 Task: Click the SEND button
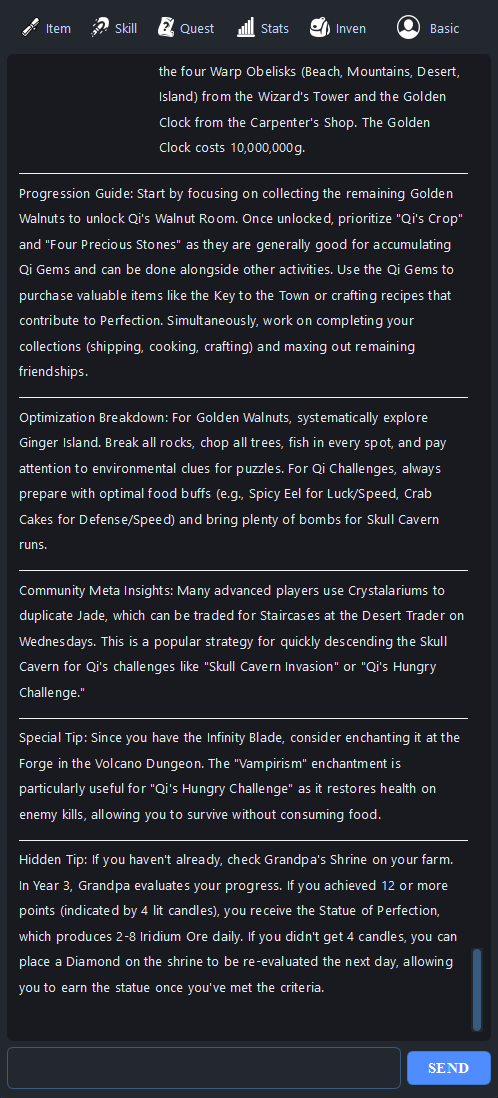[448, 1068]
